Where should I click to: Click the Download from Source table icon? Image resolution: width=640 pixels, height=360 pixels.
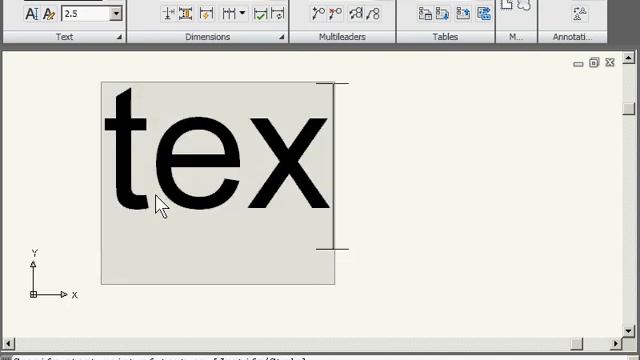pos(442,13)
